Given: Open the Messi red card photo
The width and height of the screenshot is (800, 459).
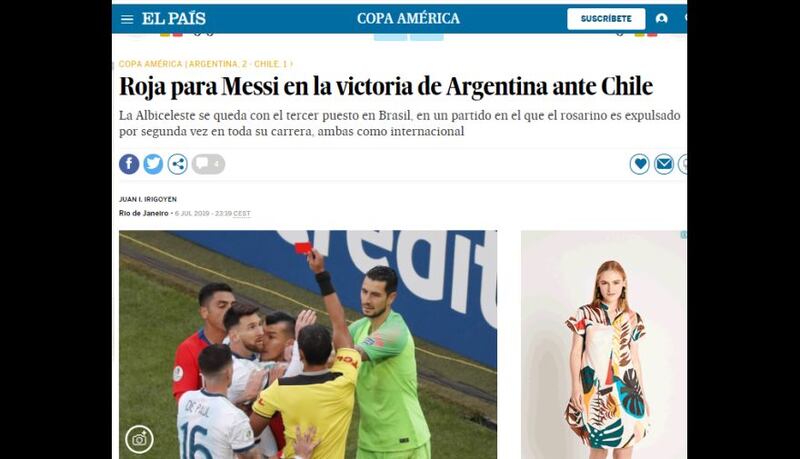Looking at the screenshot, I should [x=308, y=345].
